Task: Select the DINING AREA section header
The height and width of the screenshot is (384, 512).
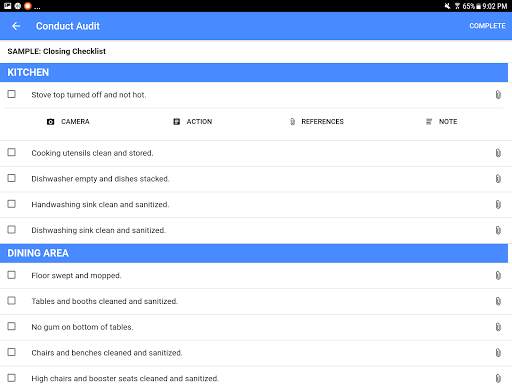Action: pos(254,253)
